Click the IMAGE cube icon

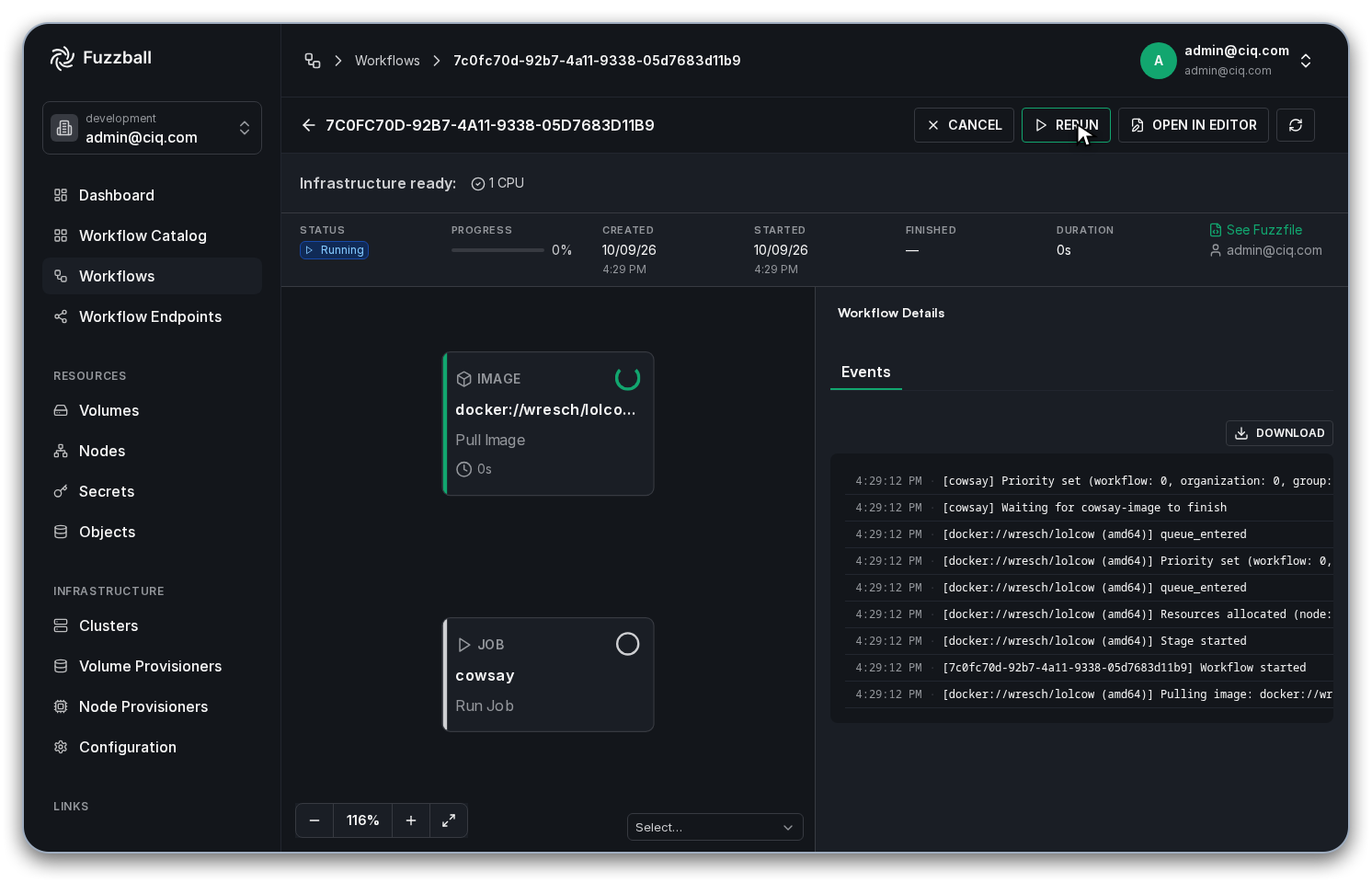point(464,379)
